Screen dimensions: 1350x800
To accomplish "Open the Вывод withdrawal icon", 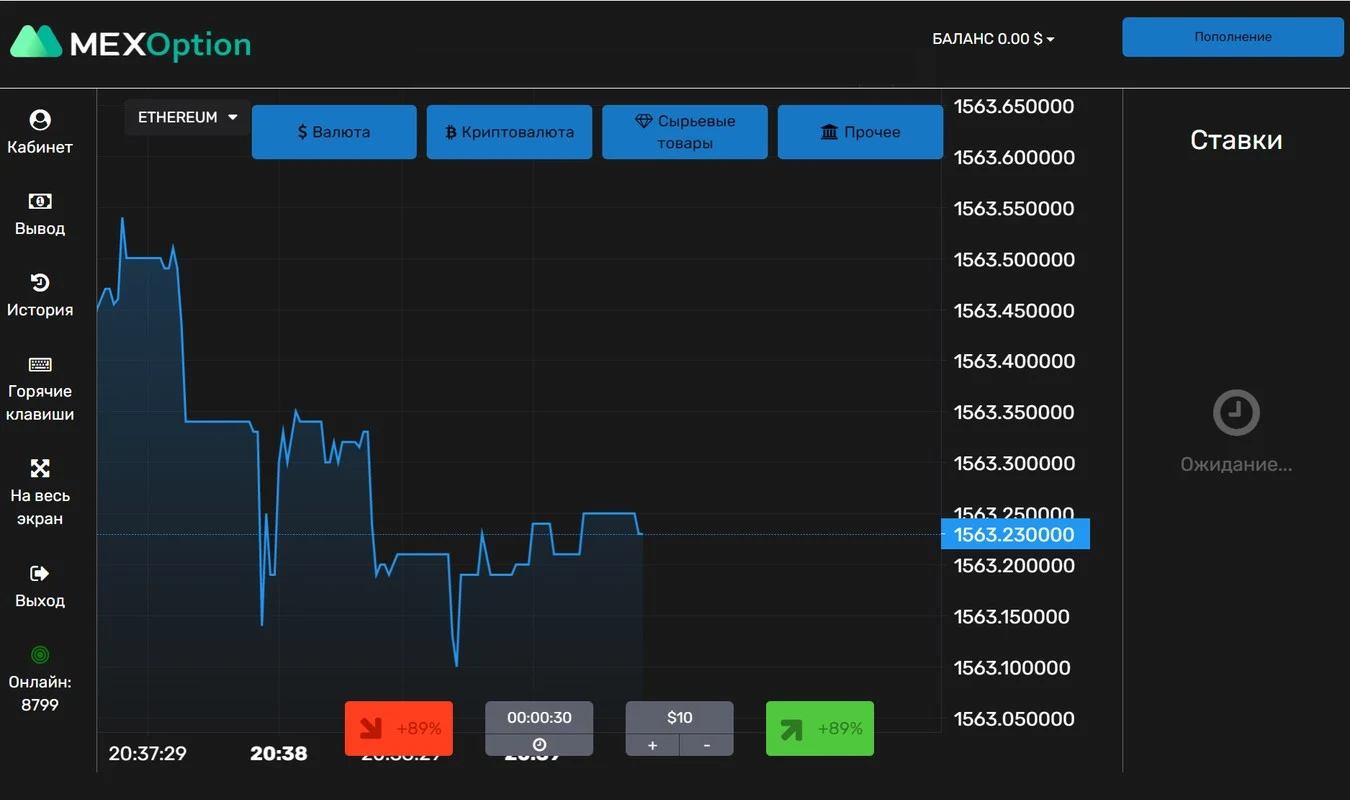I will tap(40, 201).
